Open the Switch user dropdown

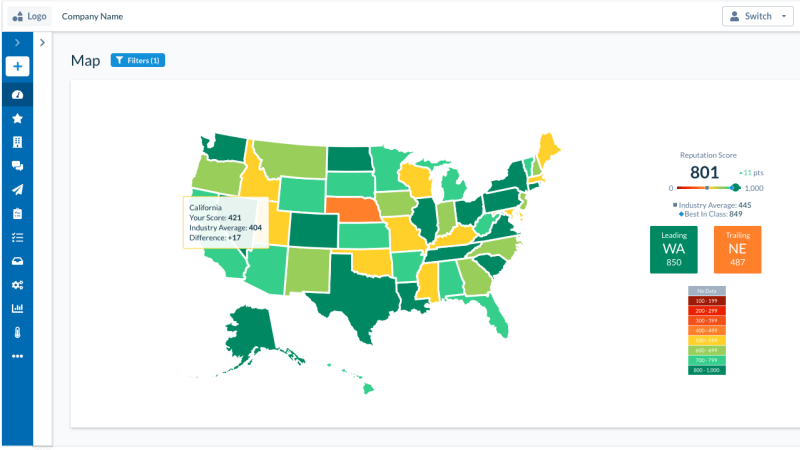(x=757, y=16)
